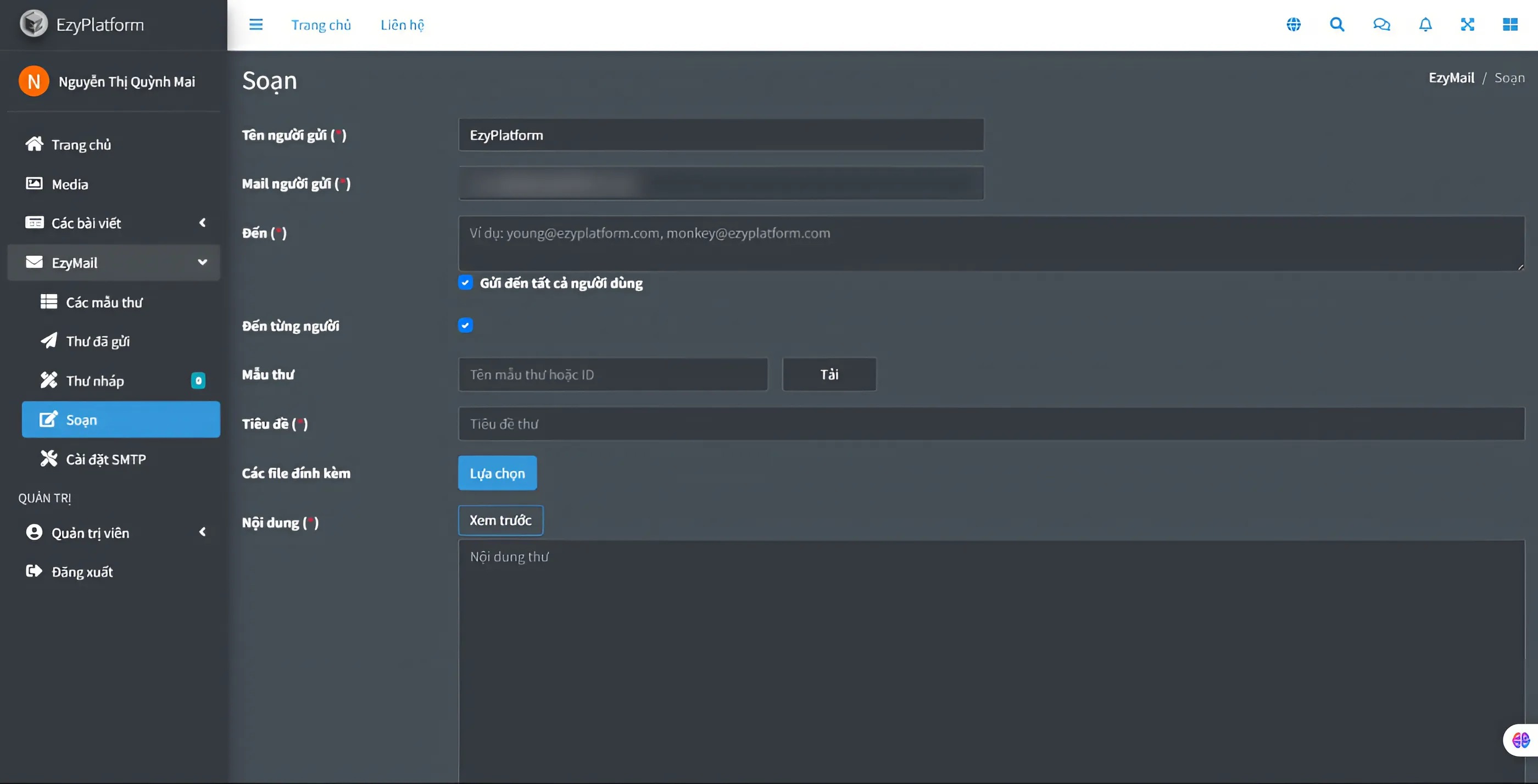Click the orange N user avatar
Image resolution: width=1538 pixels, height=784 pixels.
tap(34, 81)
